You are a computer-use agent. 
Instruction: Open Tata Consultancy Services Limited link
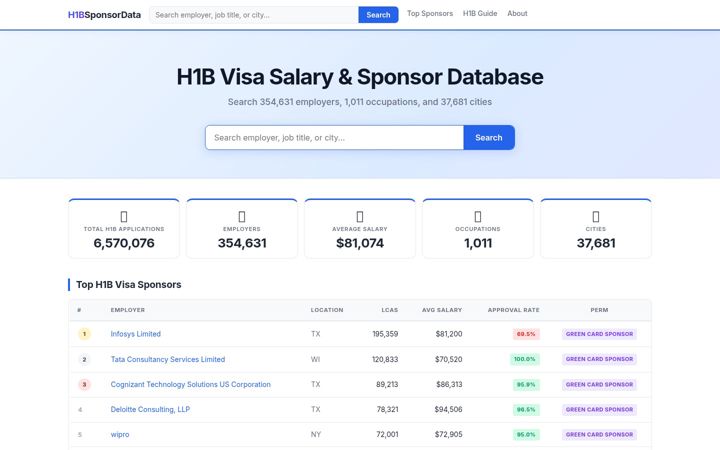(168, 359)
